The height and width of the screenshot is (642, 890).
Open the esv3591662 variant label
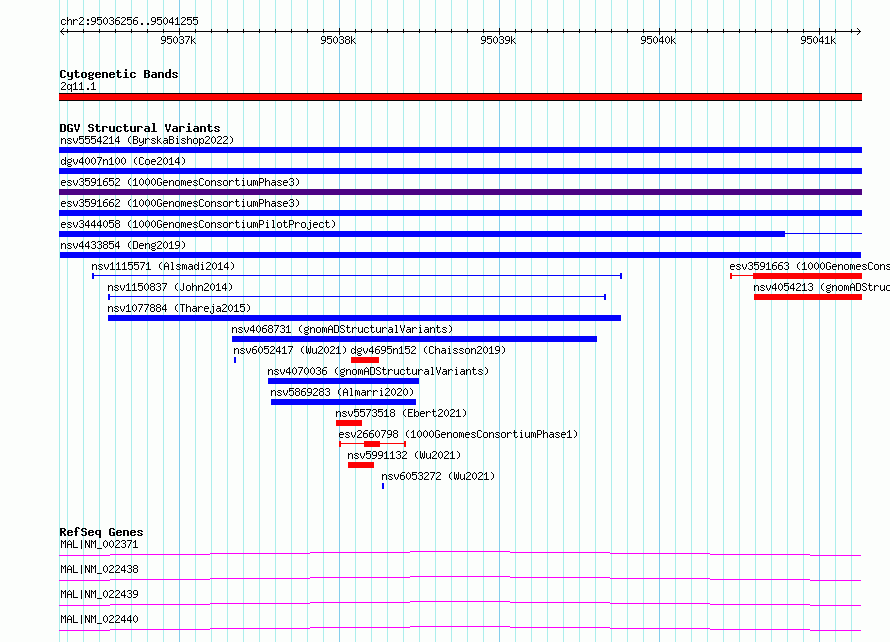(x=180, y=203)
